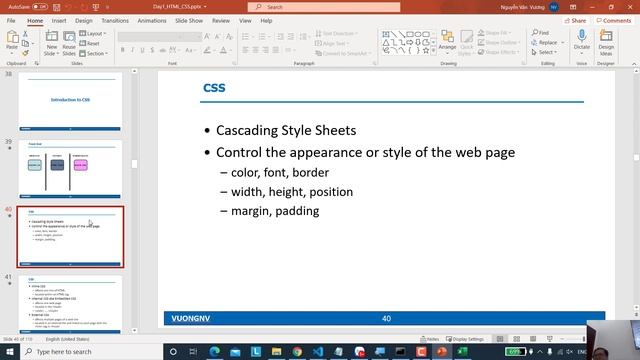Open the font name combo box

coord(151,37)
